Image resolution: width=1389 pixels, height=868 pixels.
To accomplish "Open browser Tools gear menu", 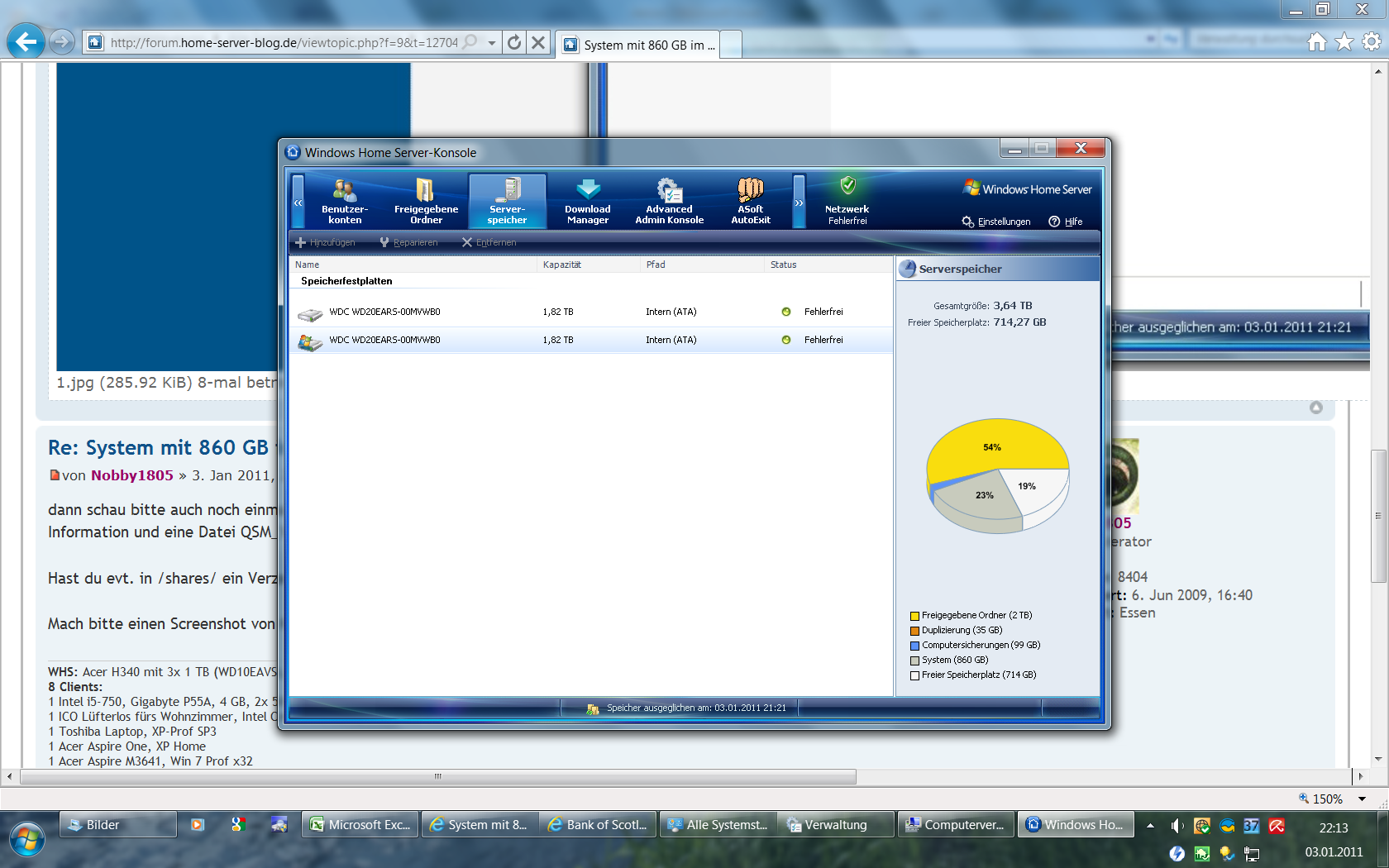I will (1372, 41).
